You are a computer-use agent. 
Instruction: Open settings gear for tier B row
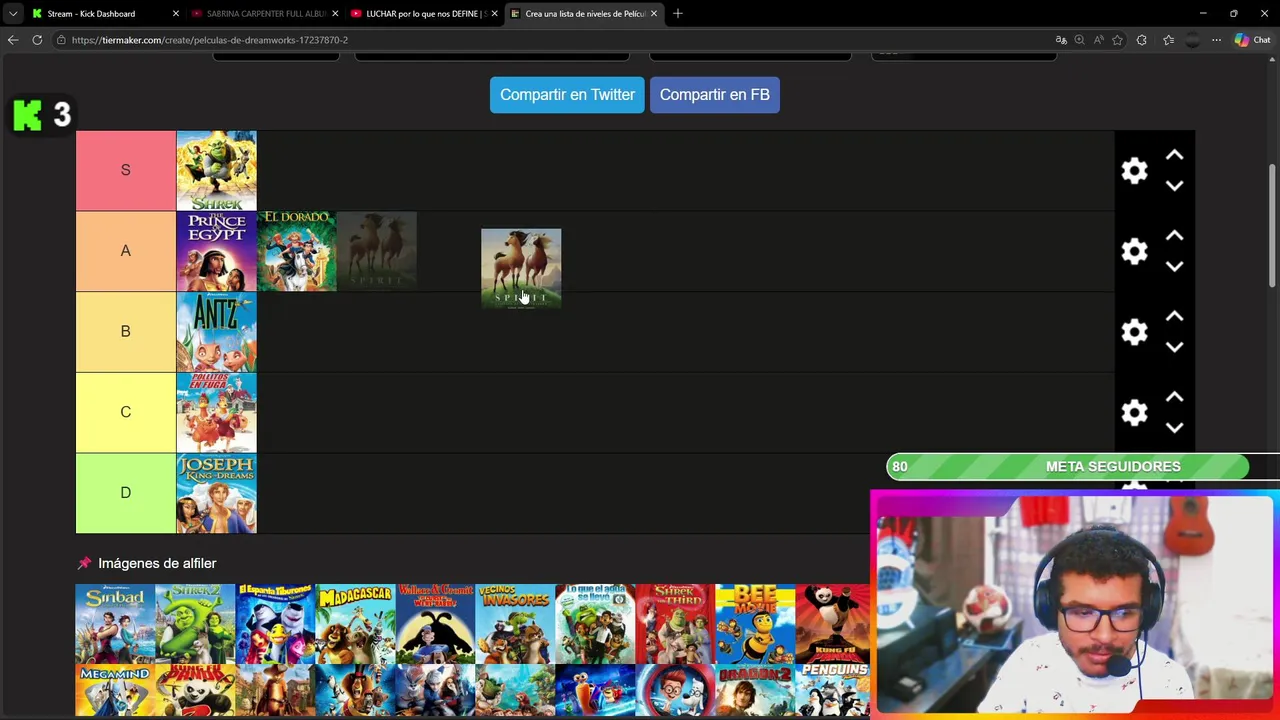click(x=1134, y=332)
